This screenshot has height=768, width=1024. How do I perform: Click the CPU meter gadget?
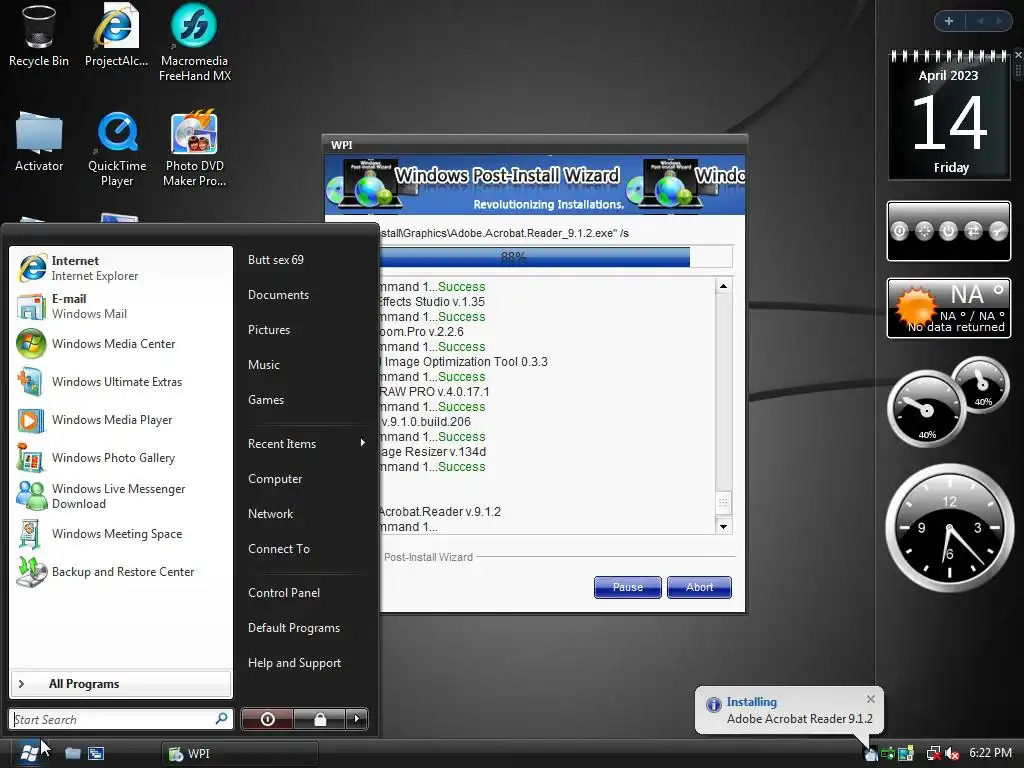pos(926,409)
